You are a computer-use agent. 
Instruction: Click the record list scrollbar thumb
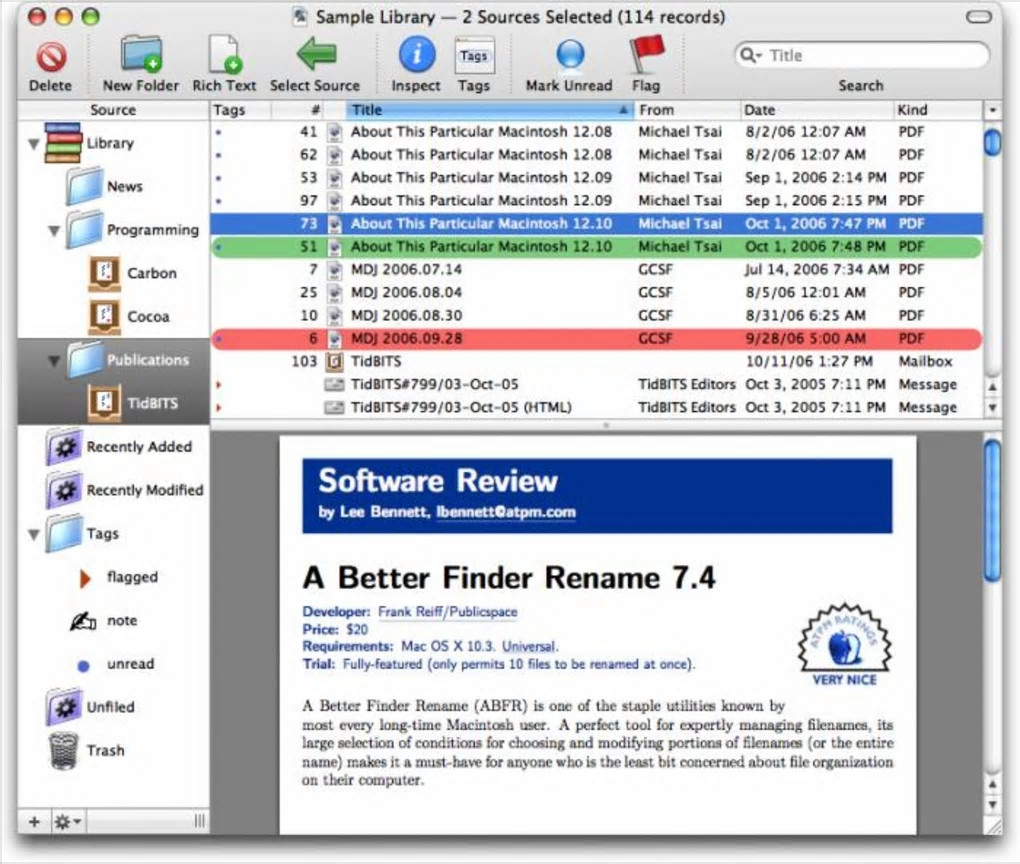(993, 142)
